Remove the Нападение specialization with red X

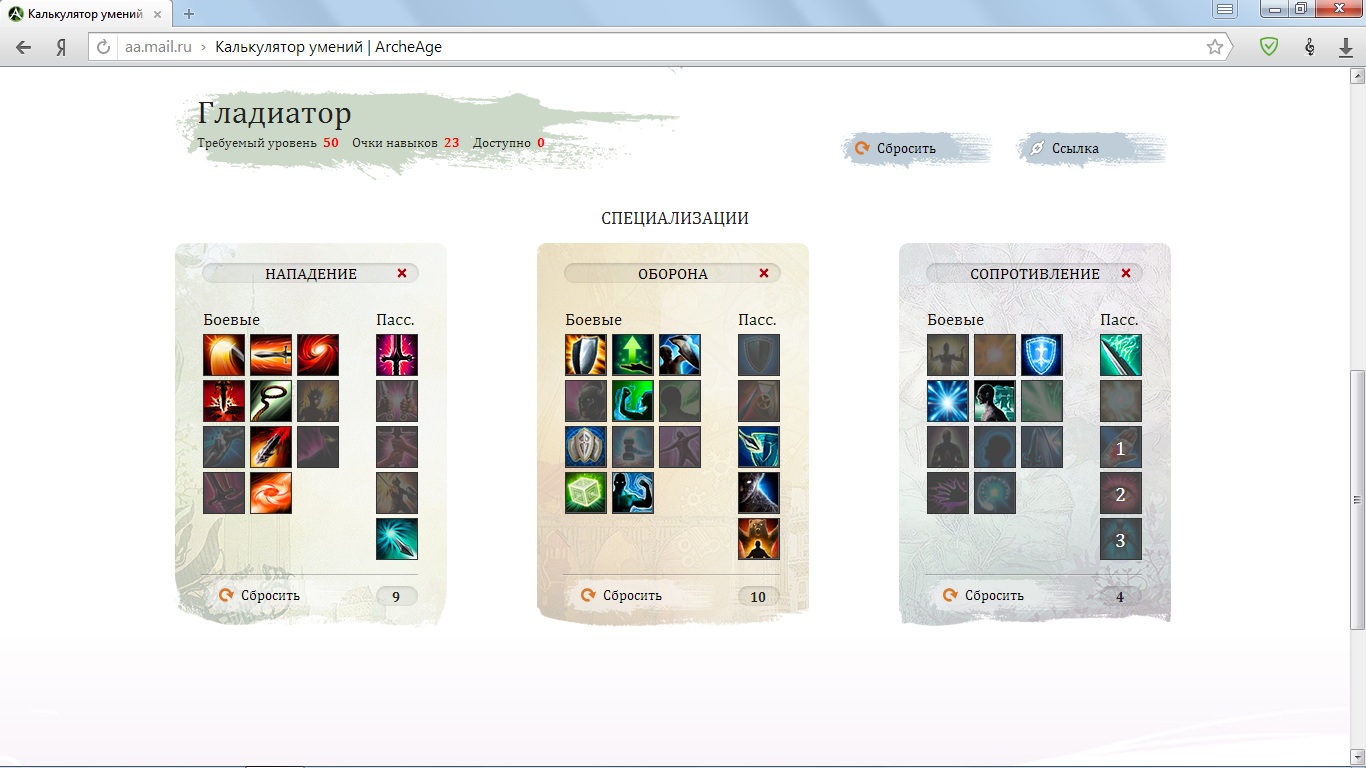[402, 273]
